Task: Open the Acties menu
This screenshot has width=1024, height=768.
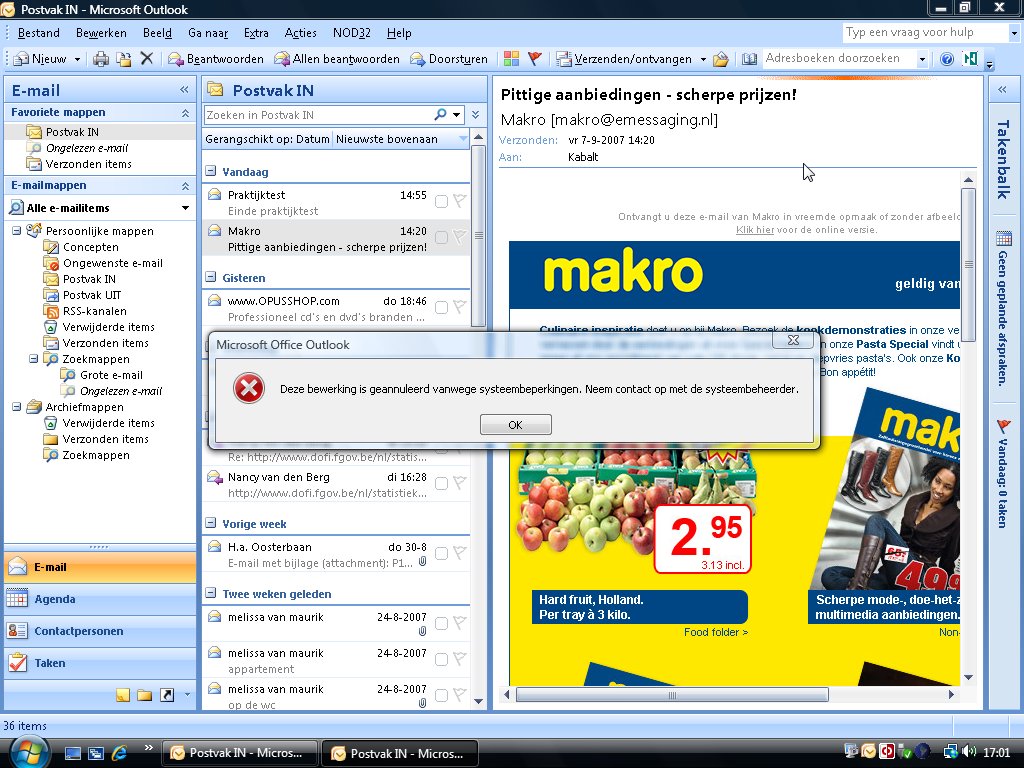Action: [300, 33]
